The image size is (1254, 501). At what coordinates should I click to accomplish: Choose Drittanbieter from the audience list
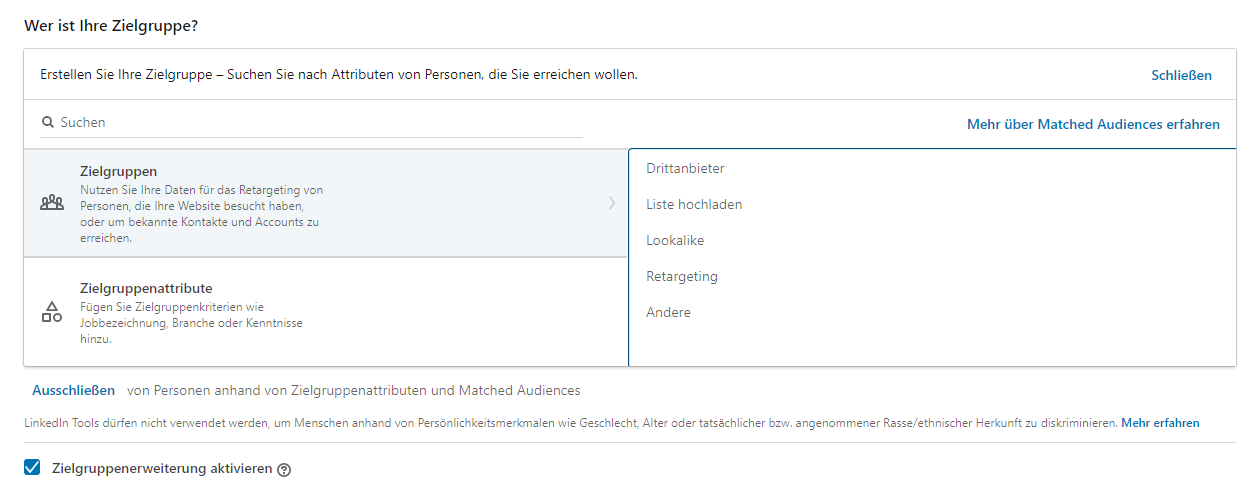(685, 168)
